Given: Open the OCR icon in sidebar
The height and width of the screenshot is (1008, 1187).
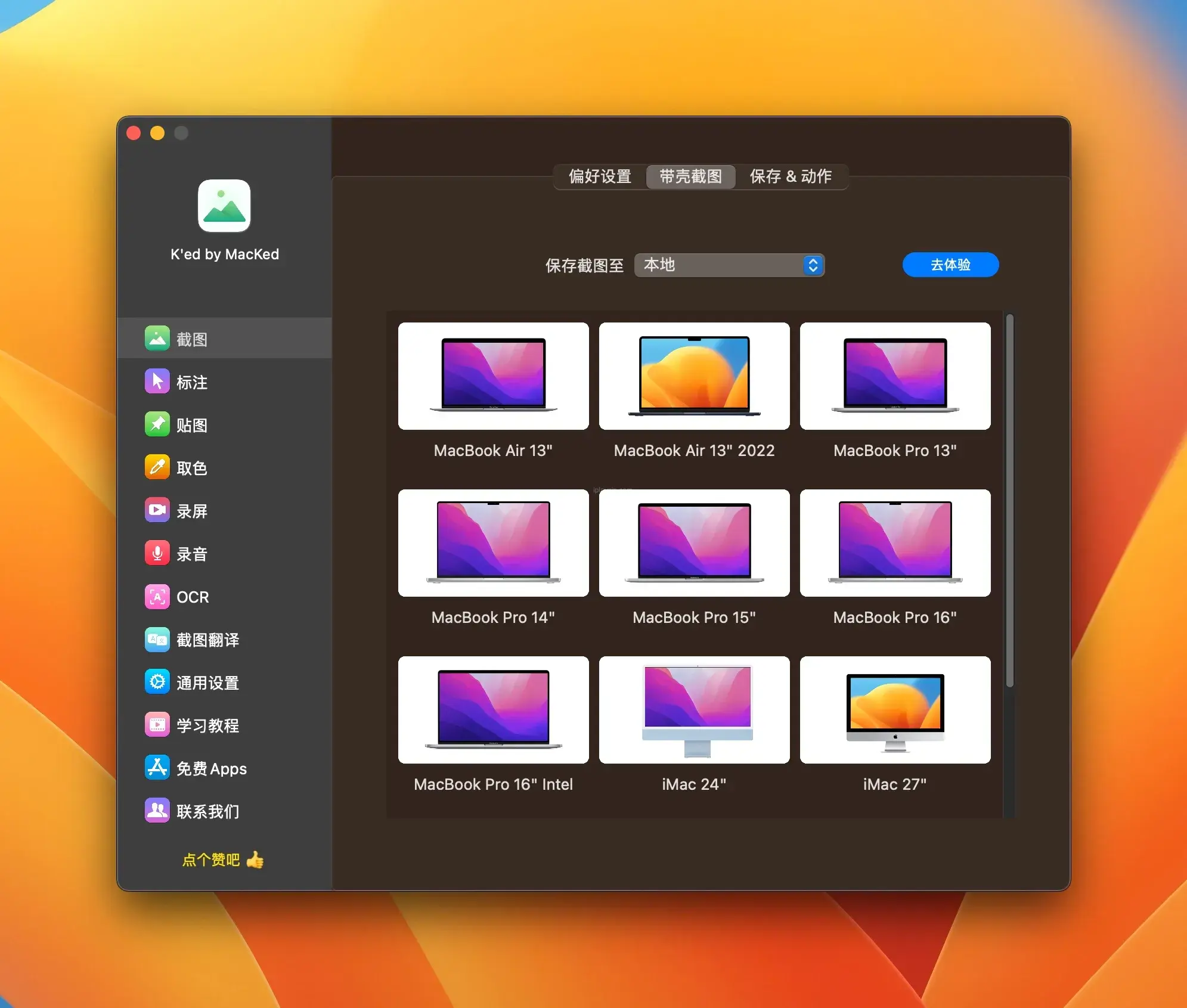Looking at the screenshot, I should click(157, 596).
